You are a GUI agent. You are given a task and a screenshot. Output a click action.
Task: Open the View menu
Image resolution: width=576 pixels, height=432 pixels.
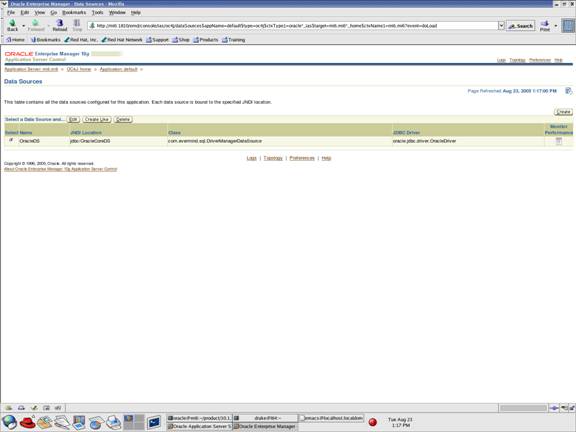click(40, 12)
